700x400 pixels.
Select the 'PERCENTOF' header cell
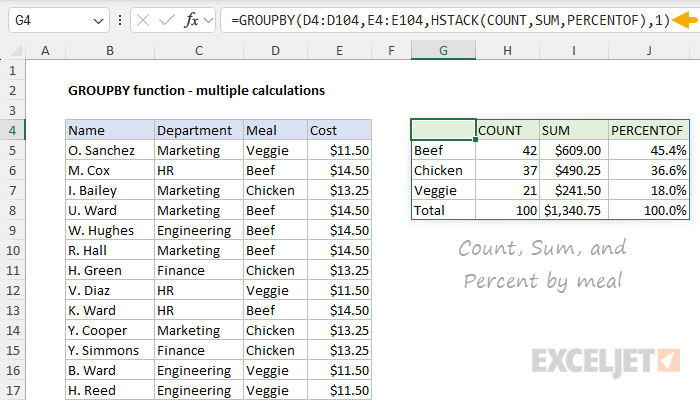pos(649,130)
